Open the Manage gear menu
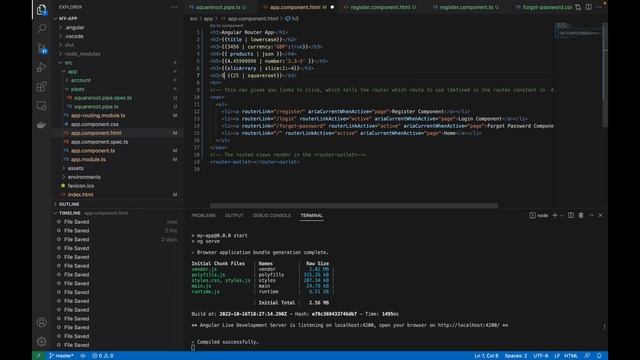640x360 pixels. [x=42, y=341]
